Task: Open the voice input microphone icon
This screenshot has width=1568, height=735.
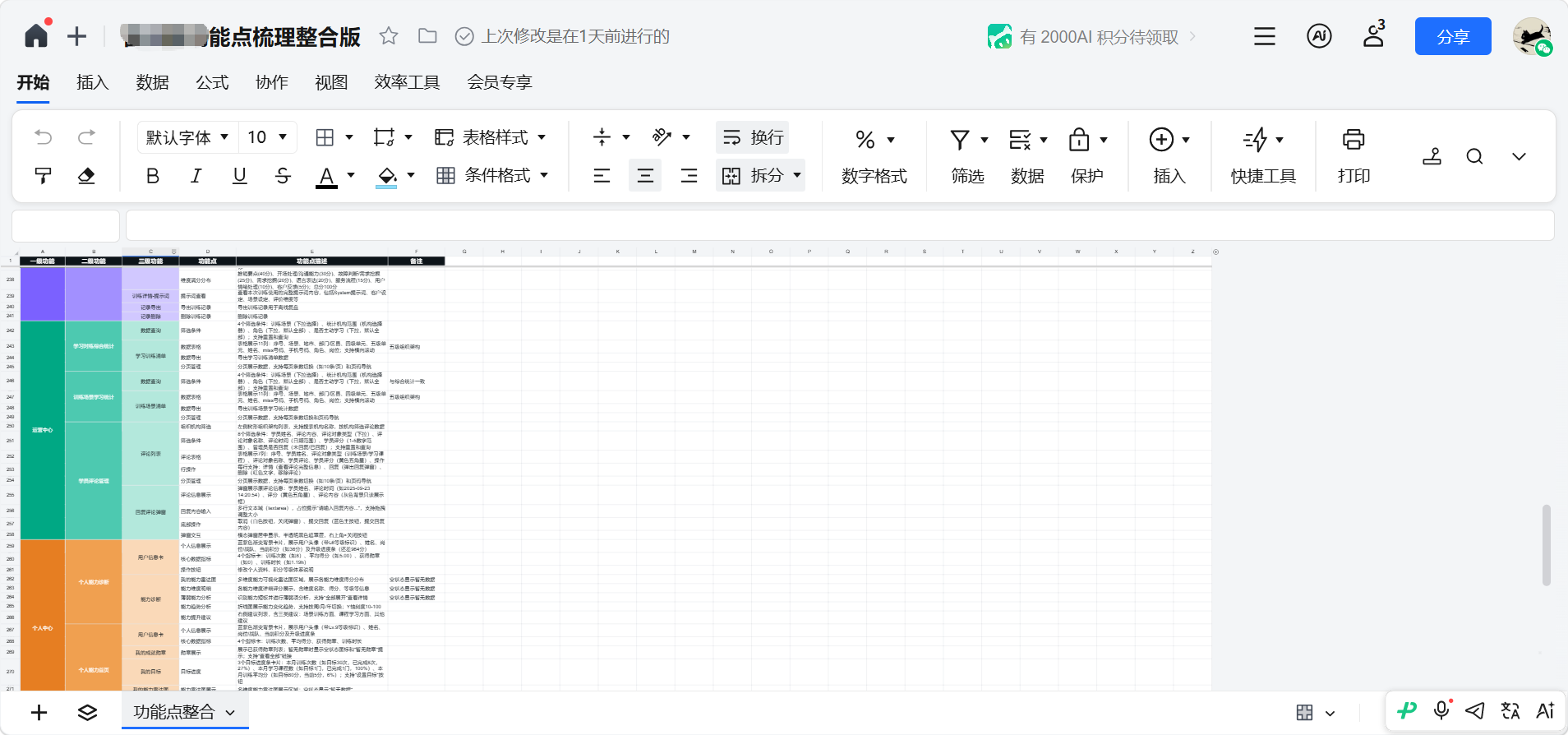Action: 1441,710
